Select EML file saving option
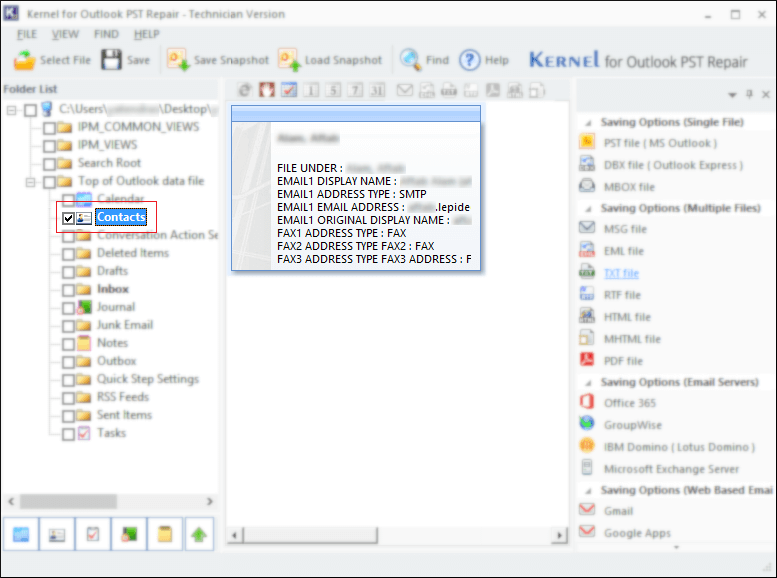Screen dimensions: 777x578 [623, 251]
